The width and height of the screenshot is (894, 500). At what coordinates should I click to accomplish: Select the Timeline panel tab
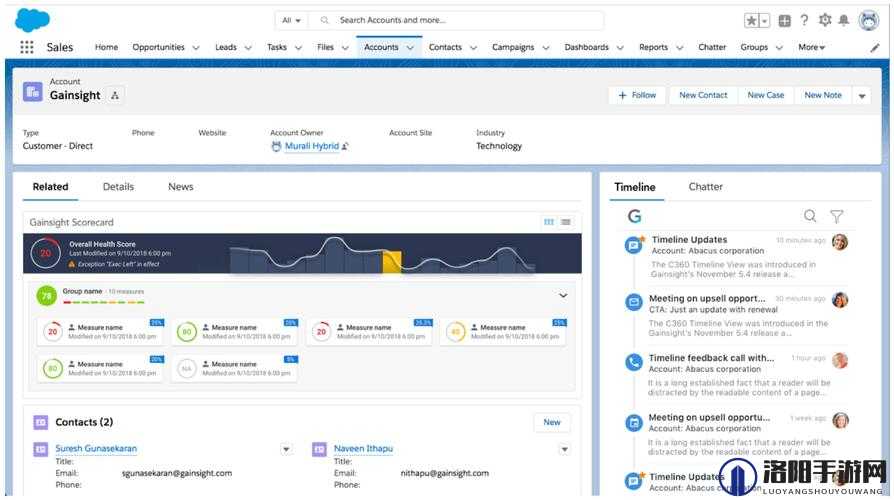[x=635, y=187]
